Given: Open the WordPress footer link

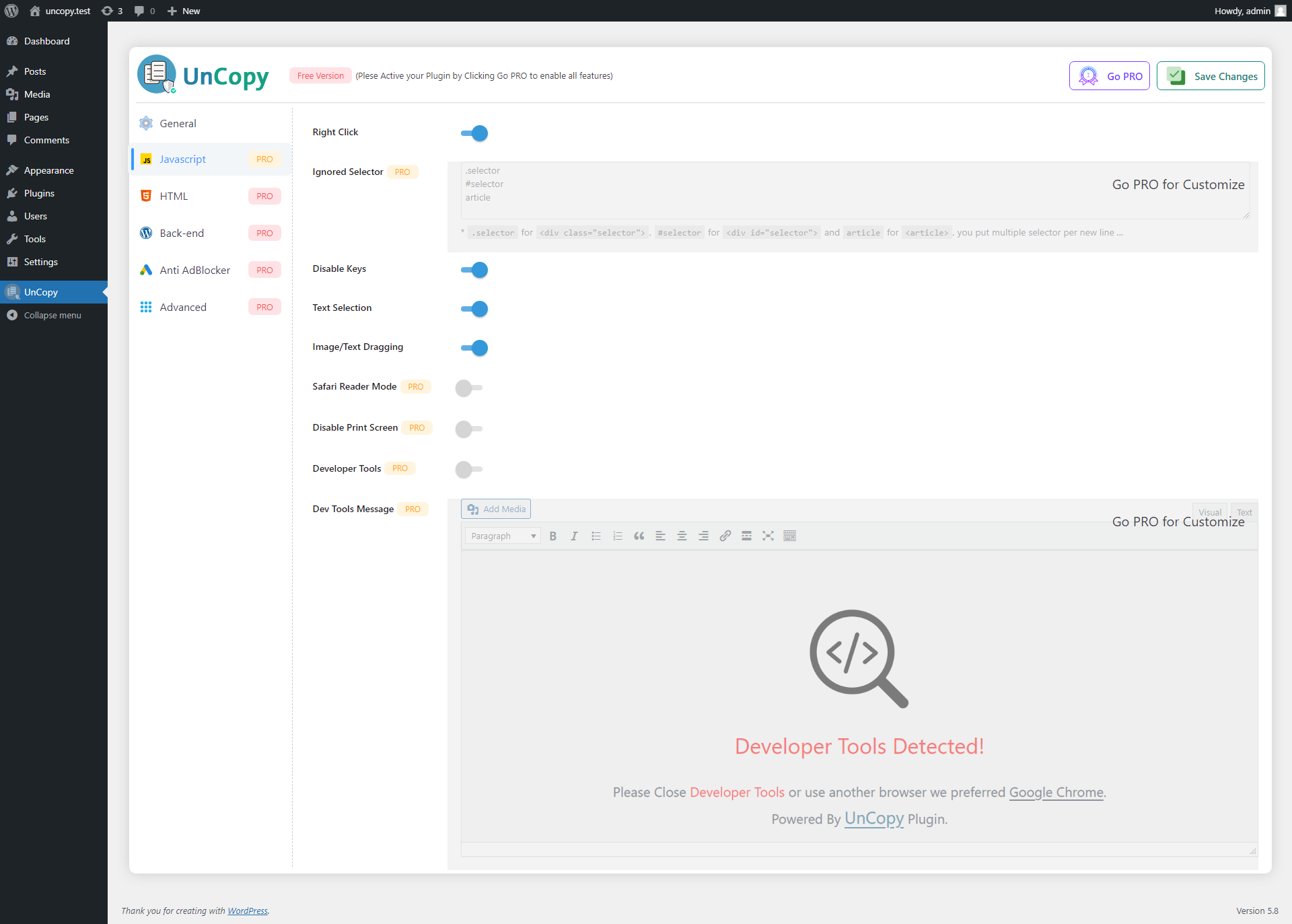Looking at the screenshot, I should (248, 911).
